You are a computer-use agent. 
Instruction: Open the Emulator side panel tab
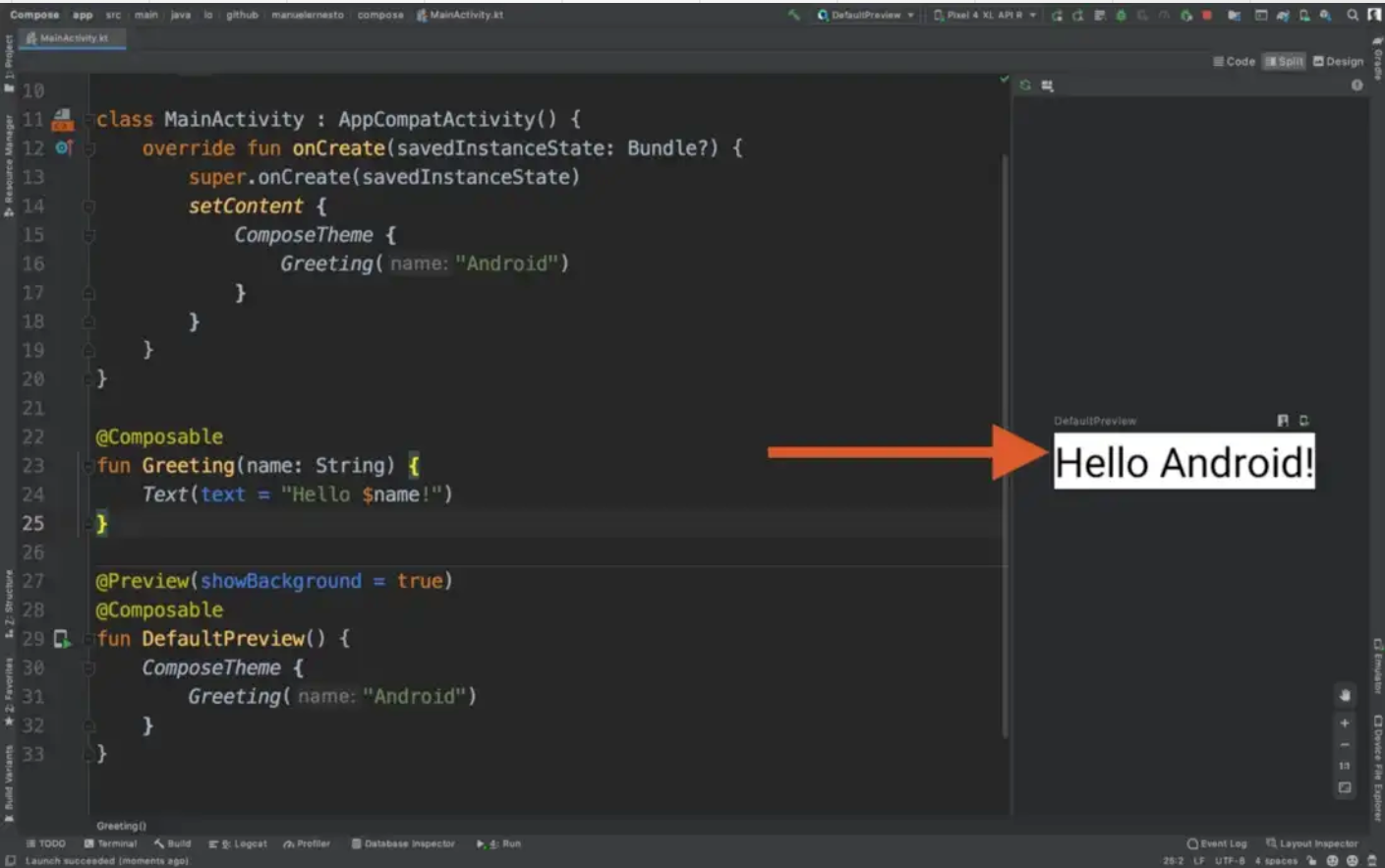point(1377,666)
